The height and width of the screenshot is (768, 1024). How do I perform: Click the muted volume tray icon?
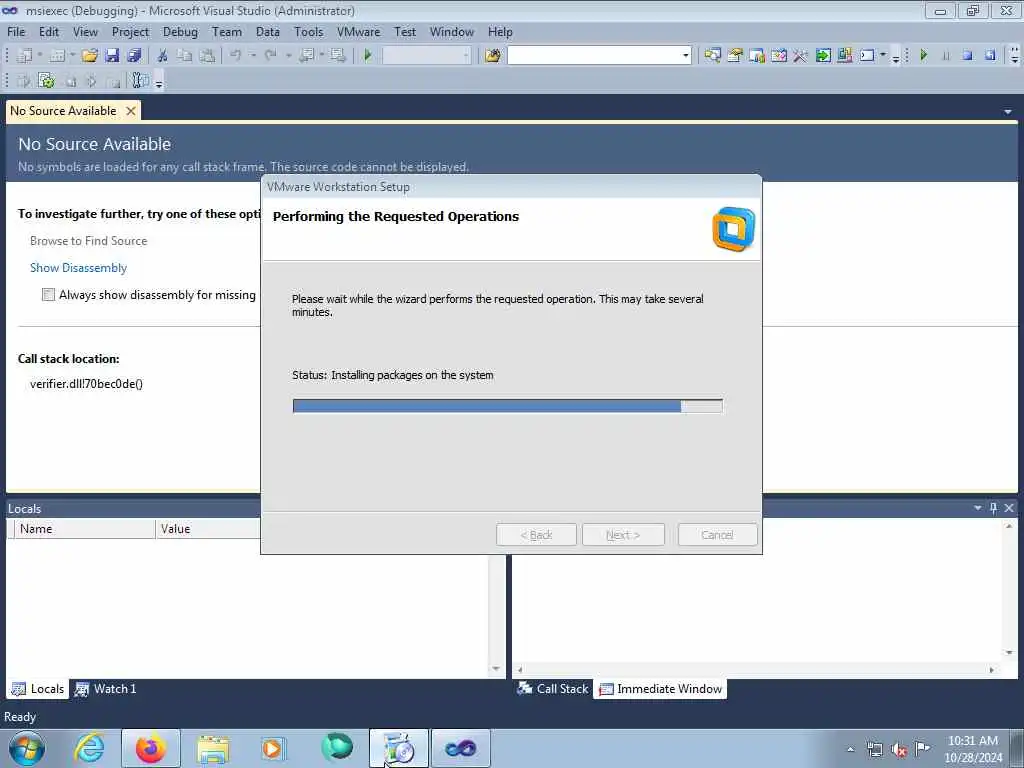[899, 750]
